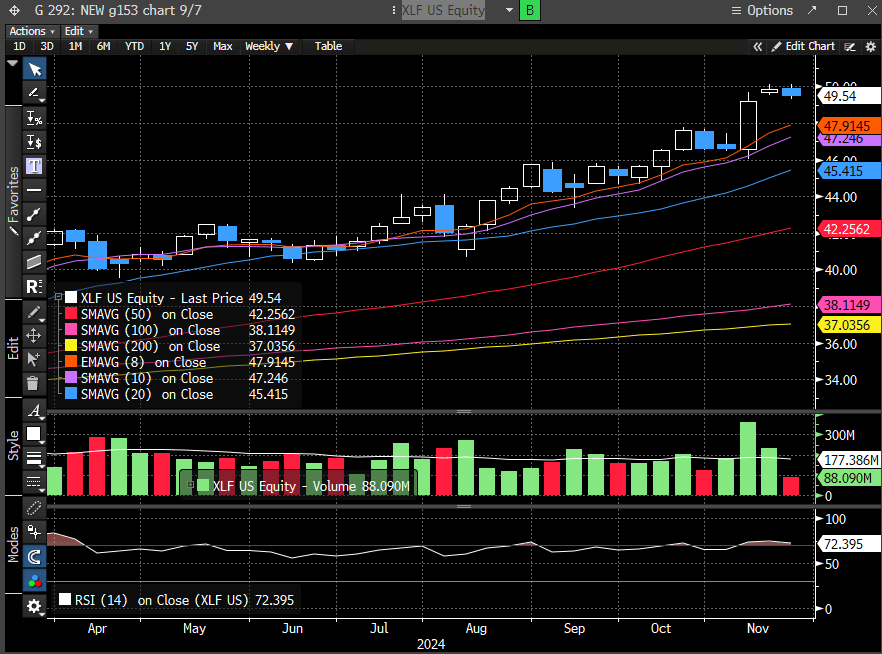Click the divider handle above RSI panel
This screenshot has width=882, height=654.
464,507
